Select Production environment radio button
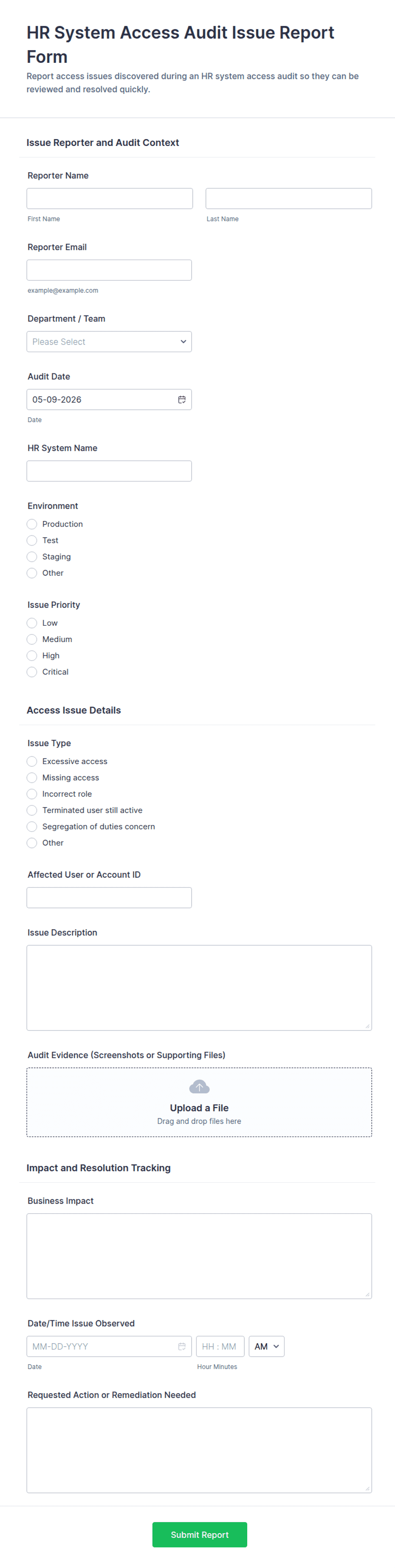395x1568 pixels. tap(32, 524)
